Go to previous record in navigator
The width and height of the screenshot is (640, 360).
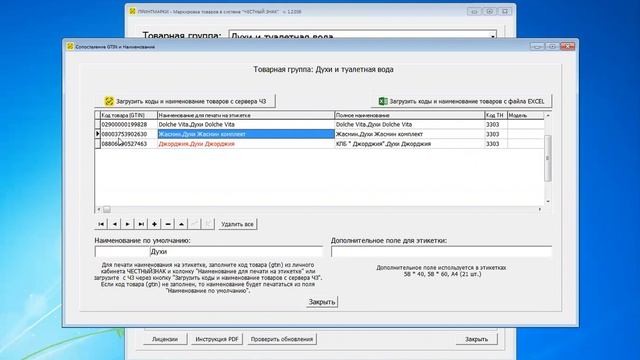pyautogui.click(x=115, y=224)
